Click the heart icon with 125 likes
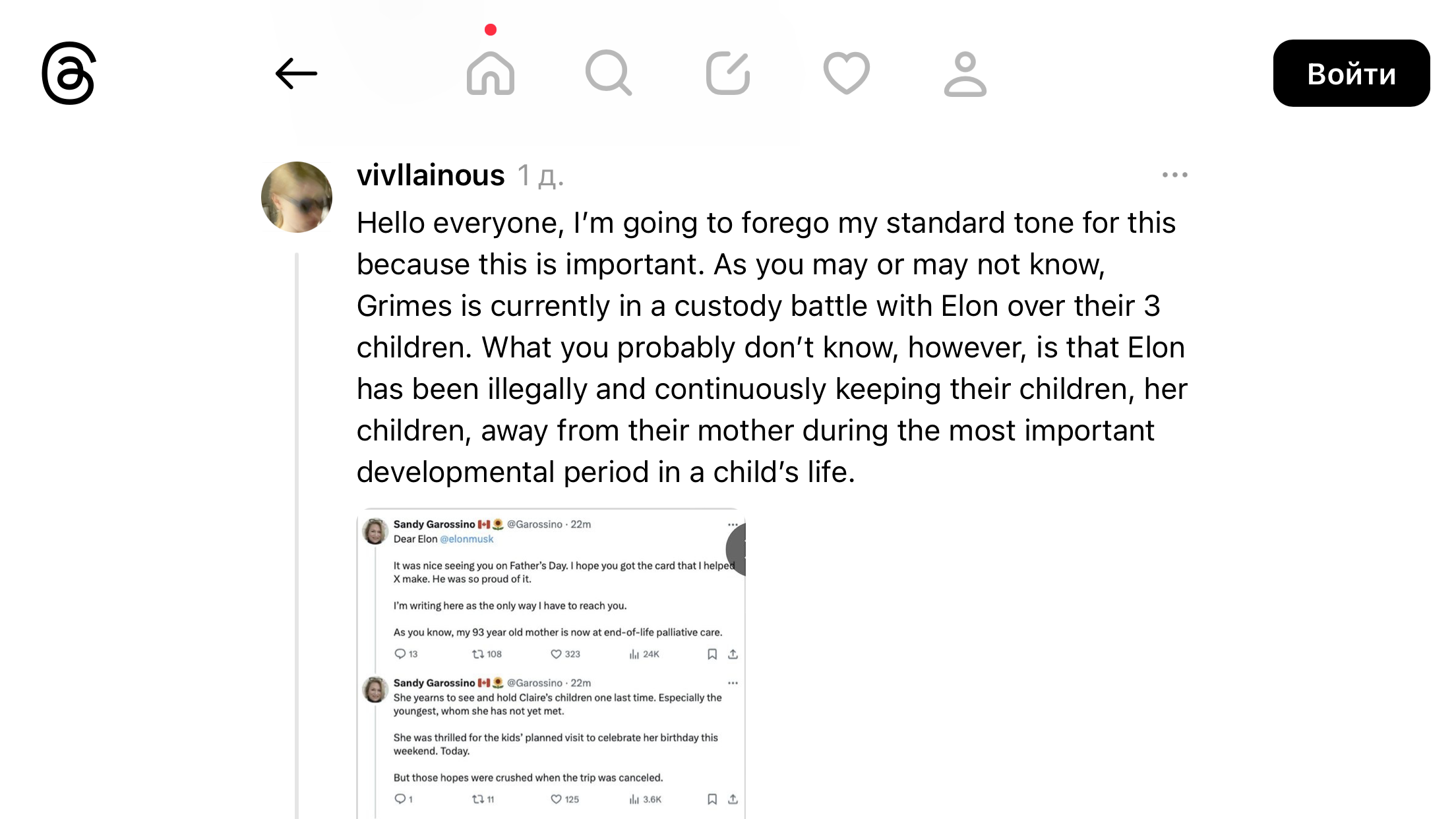This screenshot has width=1456, height=819. [x=556, y=799]
